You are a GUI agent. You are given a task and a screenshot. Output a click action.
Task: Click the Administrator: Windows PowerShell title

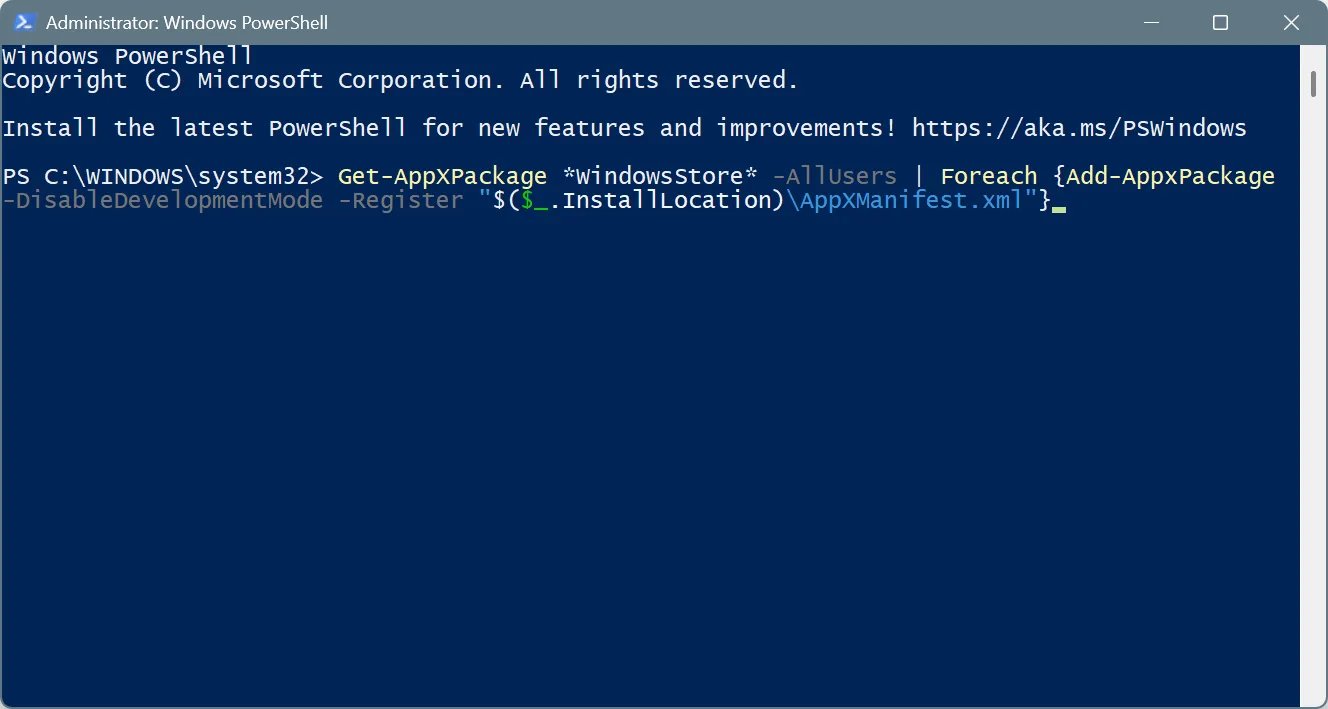(185, 22)
